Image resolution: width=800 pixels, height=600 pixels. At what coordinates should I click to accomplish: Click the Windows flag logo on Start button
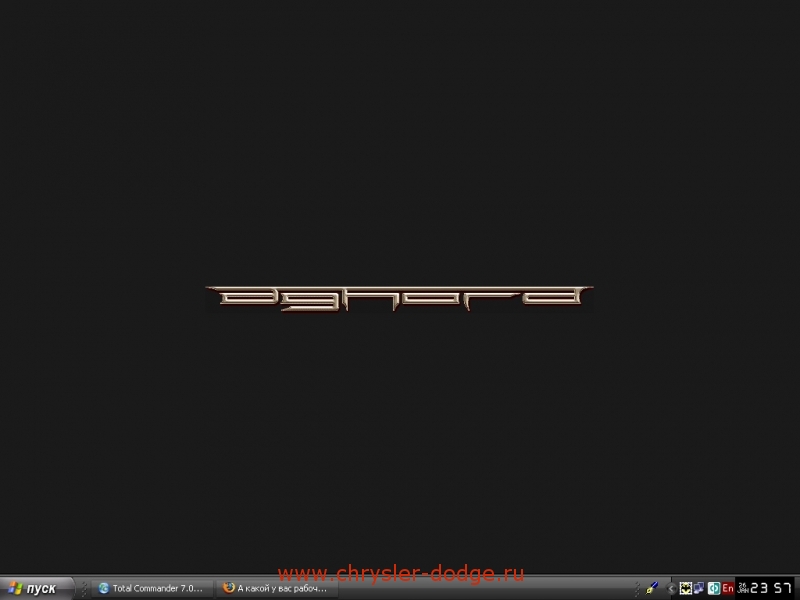point(15,588)
